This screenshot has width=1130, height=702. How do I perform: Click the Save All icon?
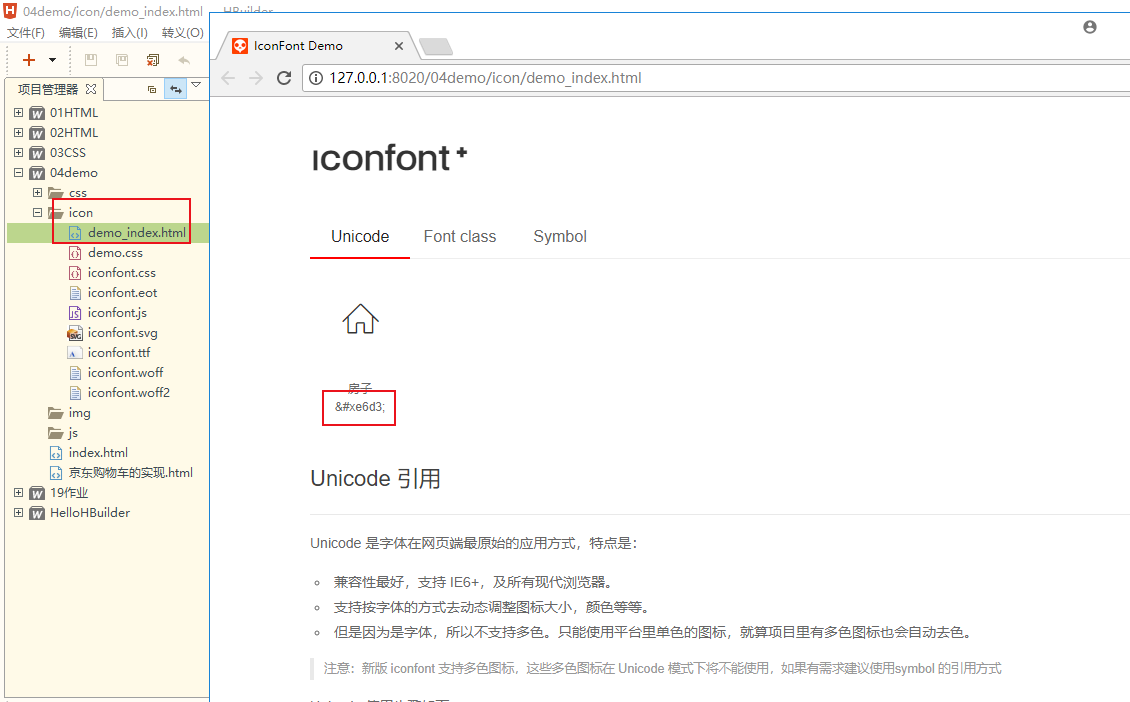(122, 60)
